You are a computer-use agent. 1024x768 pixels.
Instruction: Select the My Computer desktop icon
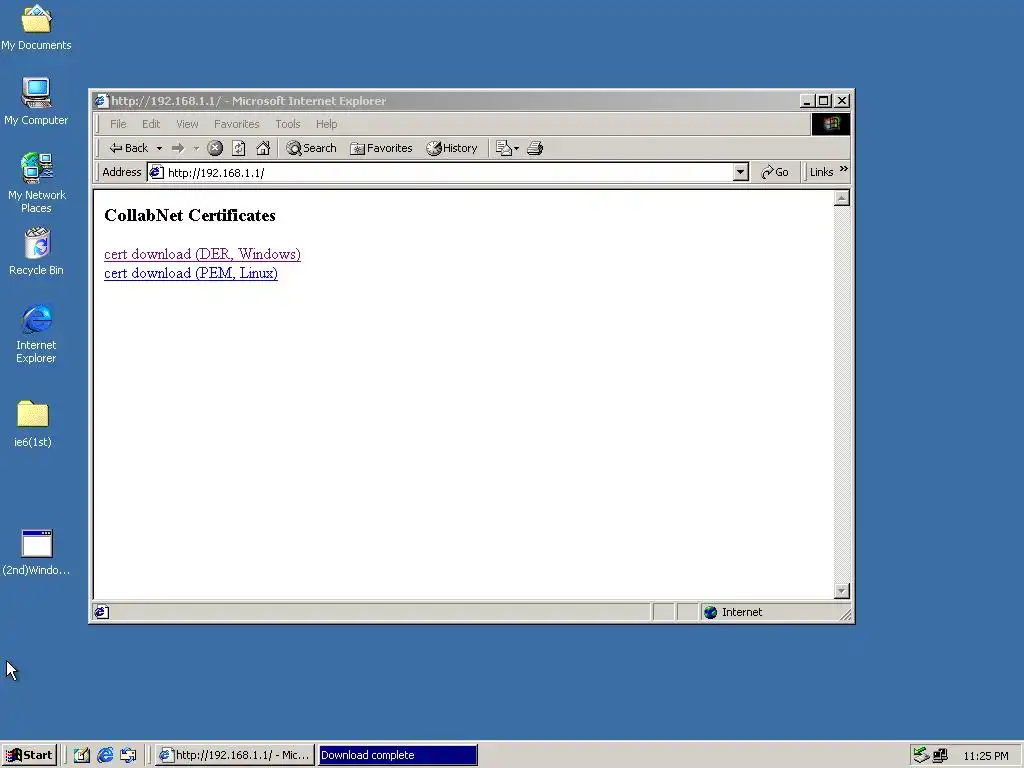36,101
